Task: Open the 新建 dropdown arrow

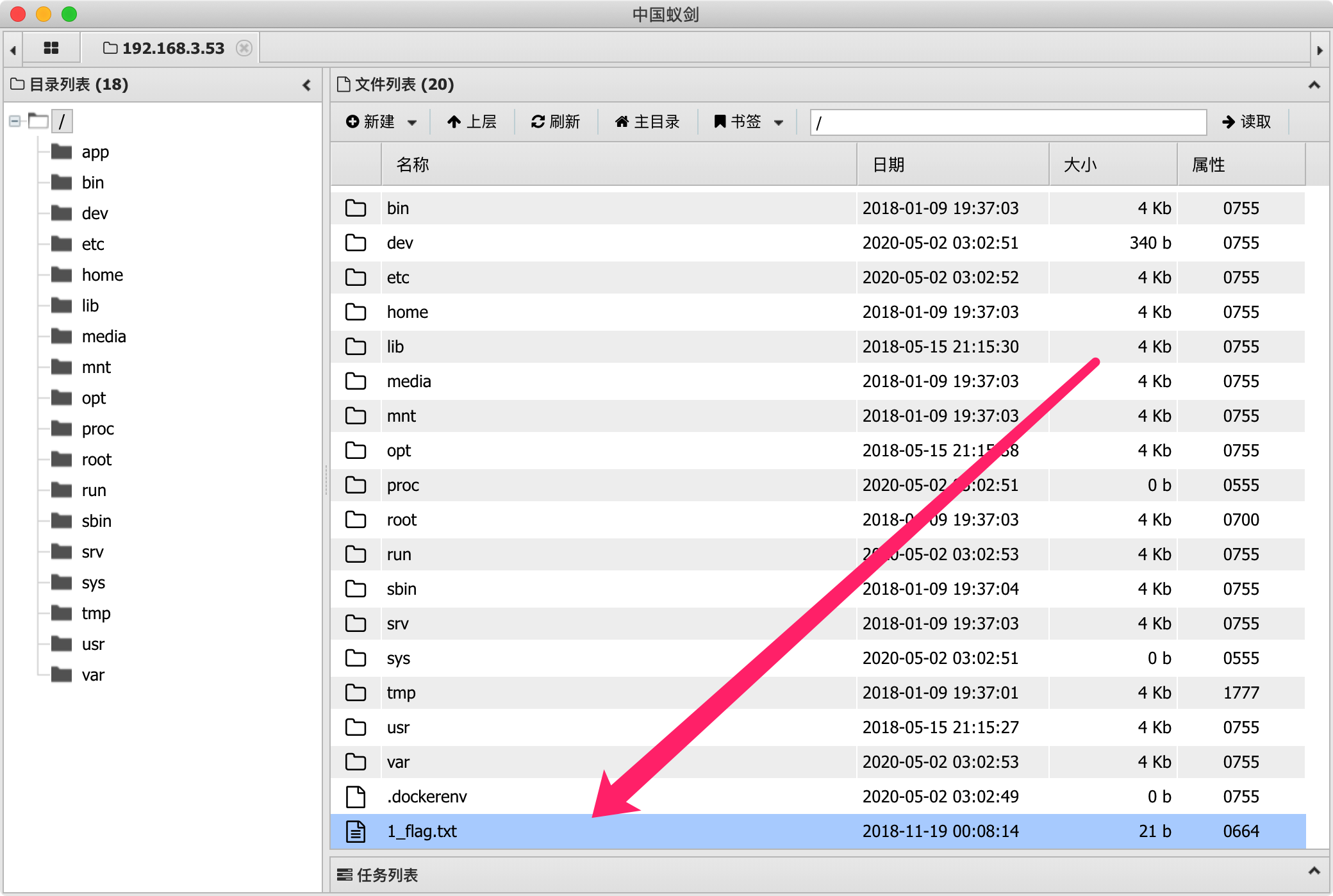Action: point(412,122)
